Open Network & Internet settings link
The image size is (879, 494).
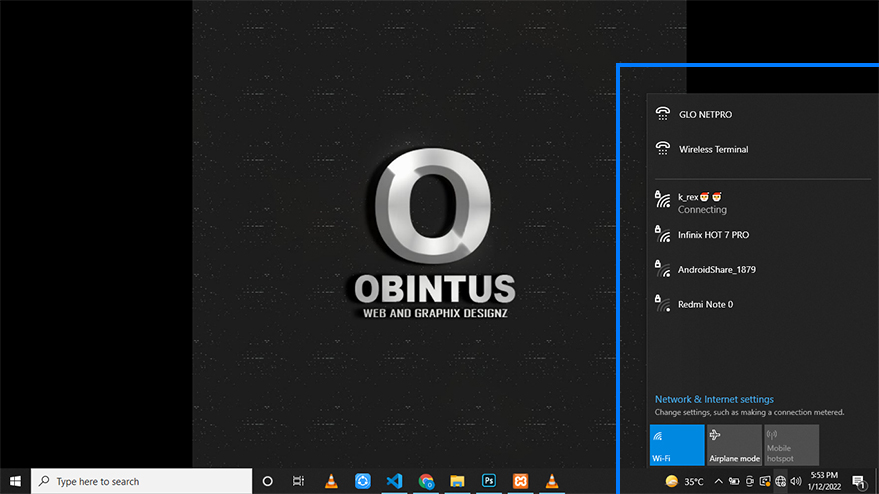click(714, 399)
